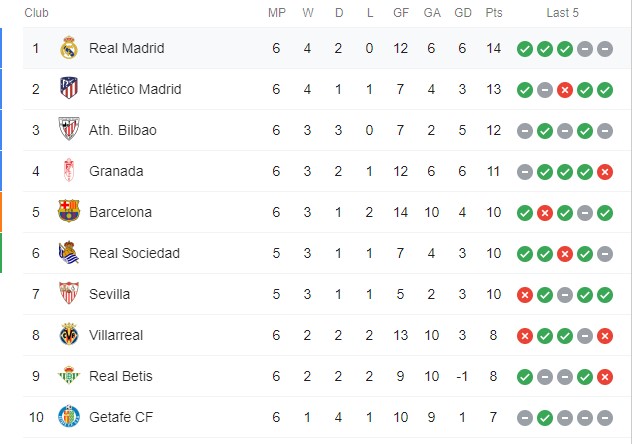This screenshot has height=444, width=632.
Task: Click the Ath. Bilbao club crest
Action: [x=69, y=129]
